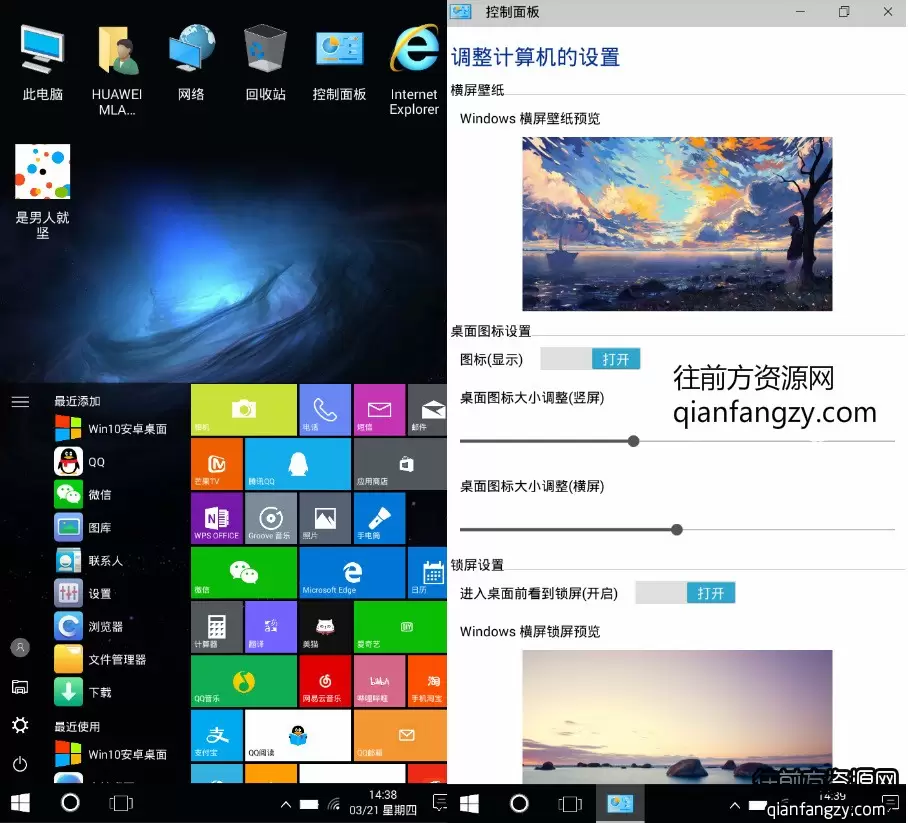
Task: Open the 此电脑 desktop icon
Action: coord(42,63)
